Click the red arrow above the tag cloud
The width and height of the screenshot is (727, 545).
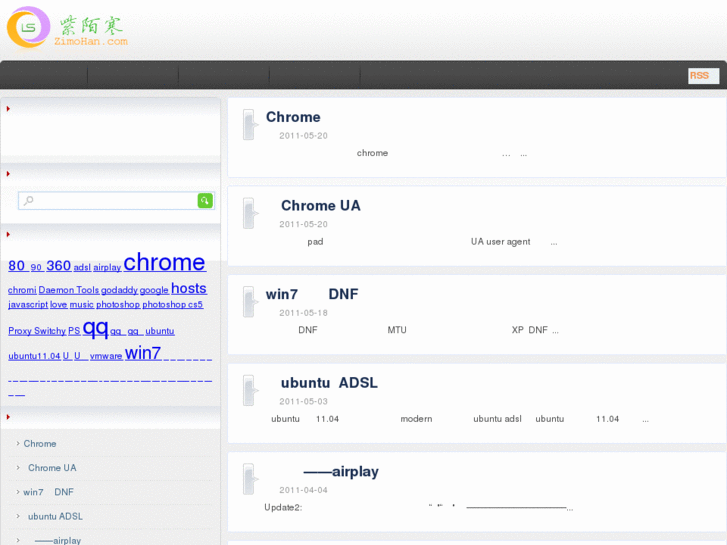click(x=8, y=234)
